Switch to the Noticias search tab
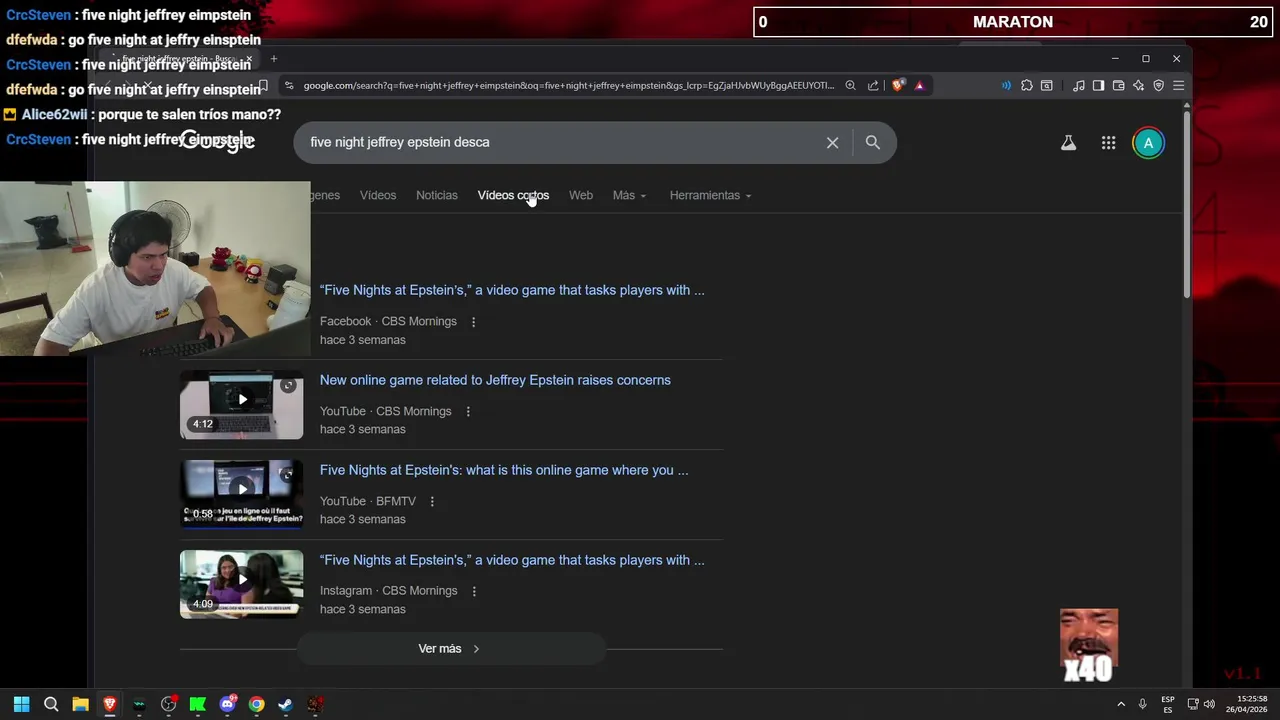 pos(437,195)
